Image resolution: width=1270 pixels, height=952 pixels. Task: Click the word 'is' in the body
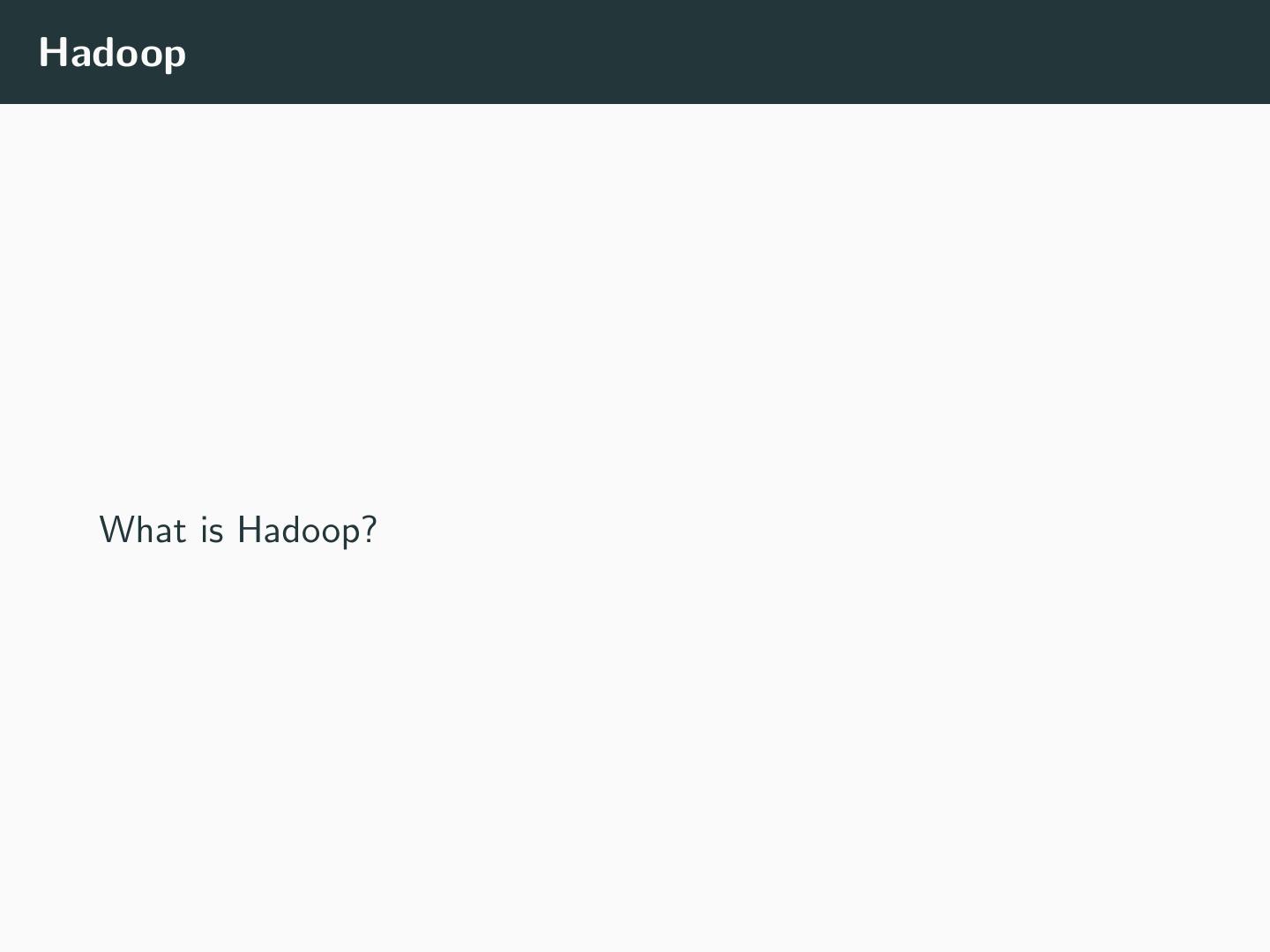tap(212, 530)
